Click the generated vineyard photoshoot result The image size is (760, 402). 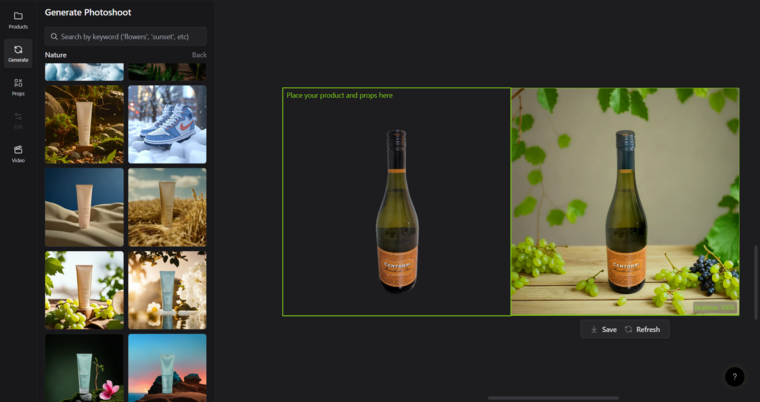coord(625,202)
